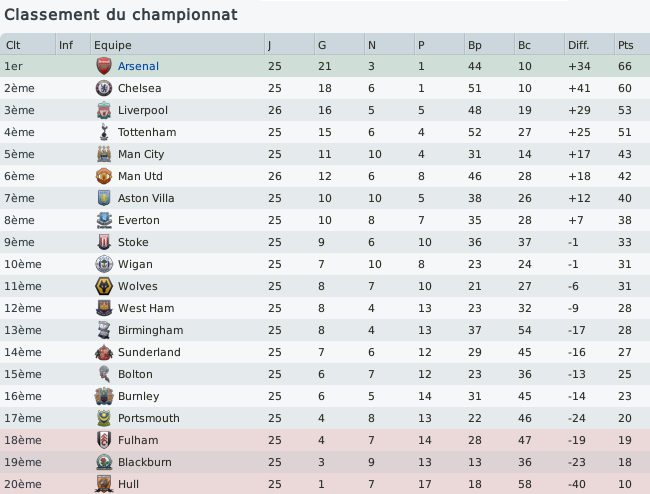The image size is (650, 494).
Task: Open the Arsenal team link
Action: 138,66
